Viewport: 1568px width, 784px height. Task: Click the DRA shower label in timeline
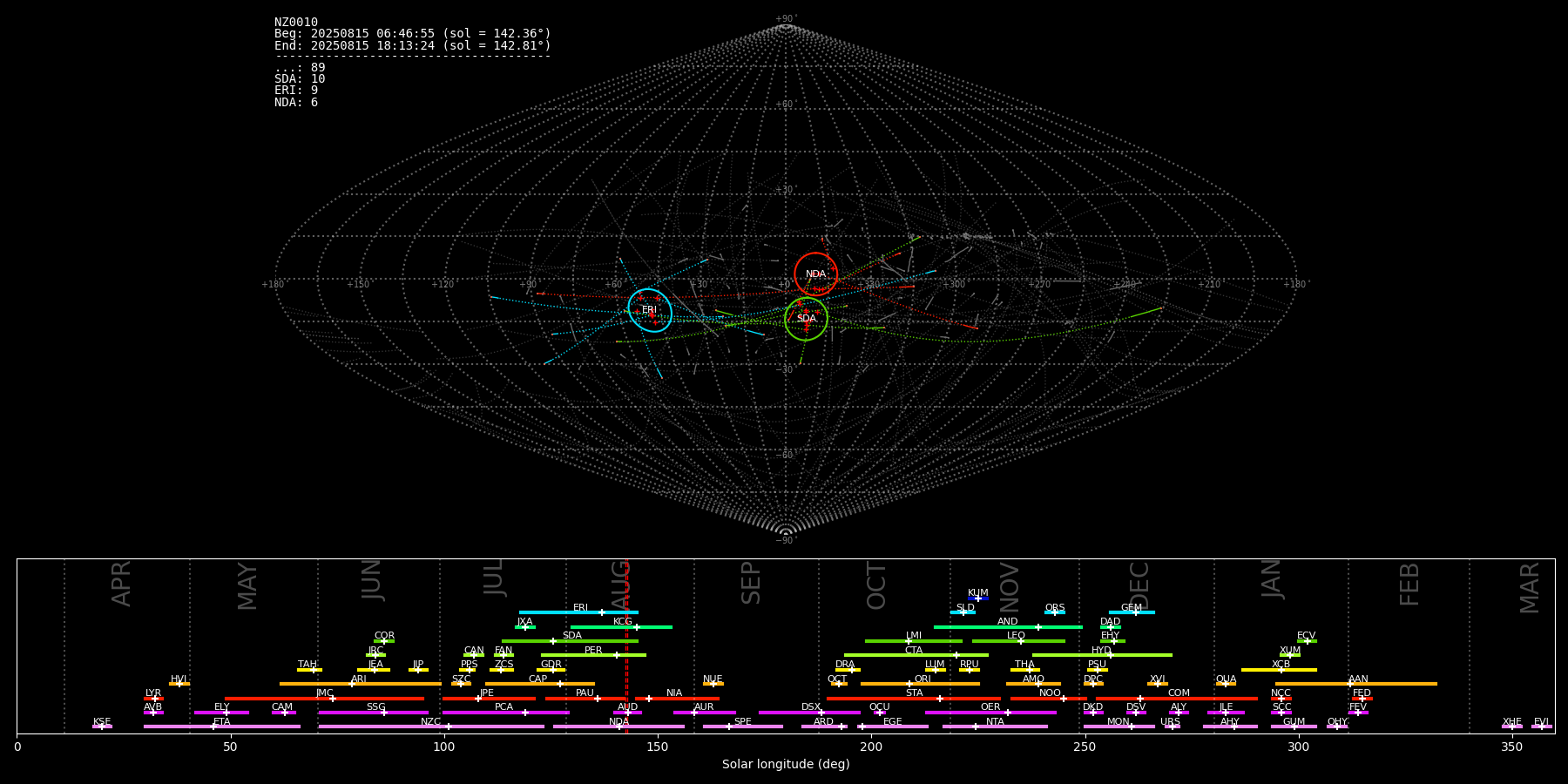coord(845,665)
